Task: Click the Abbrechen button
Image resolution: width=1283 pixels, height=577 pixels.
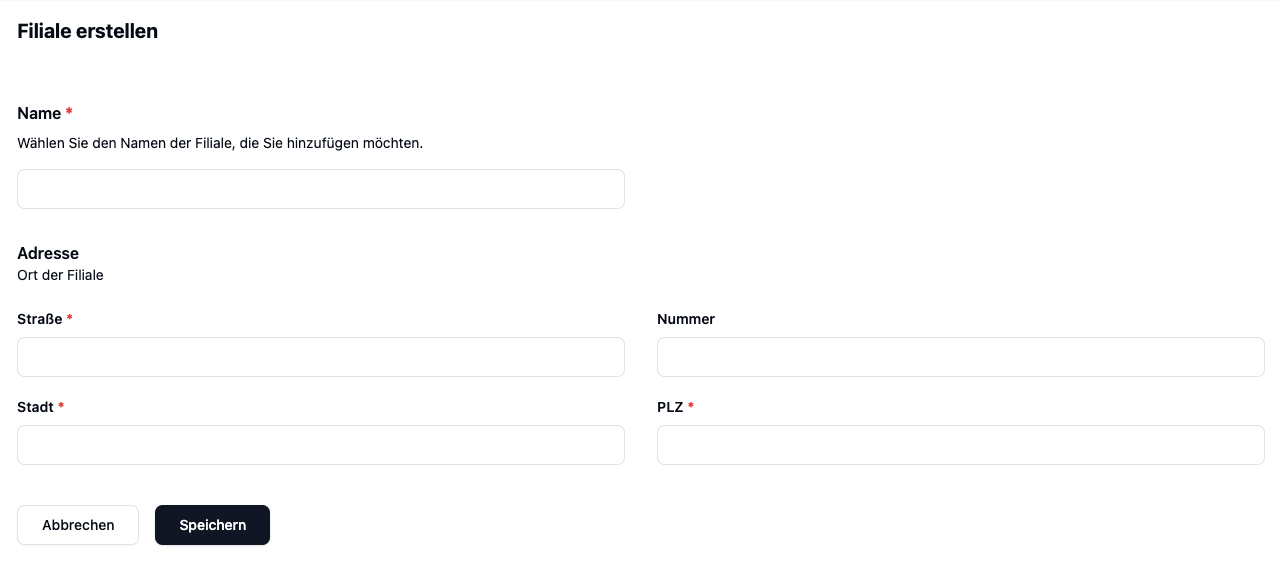Action: [x=78, y=525]
